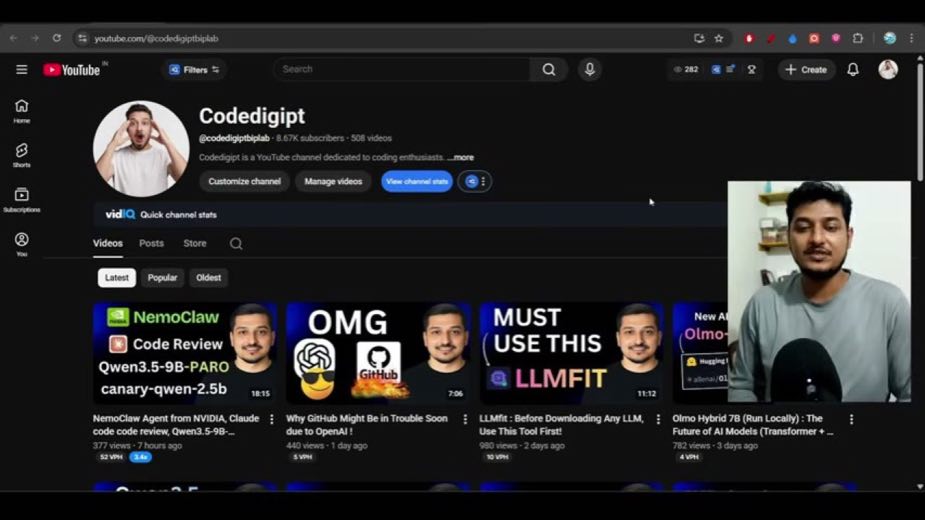Switch to the Store tab
This screenshot has width=925, height=520.
coord(195,243)
